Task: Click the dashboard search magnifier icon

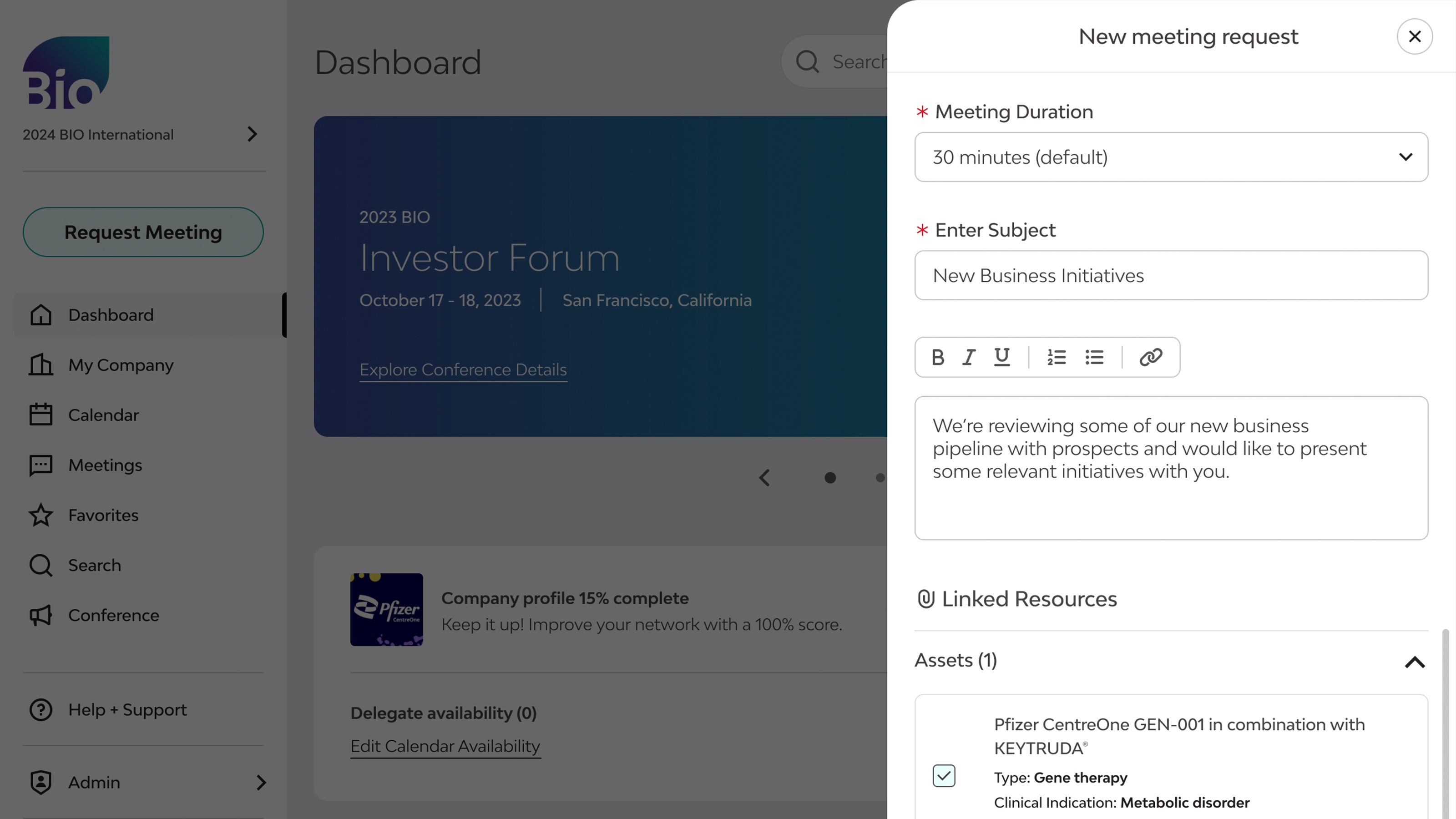Action: pos(807,61)
